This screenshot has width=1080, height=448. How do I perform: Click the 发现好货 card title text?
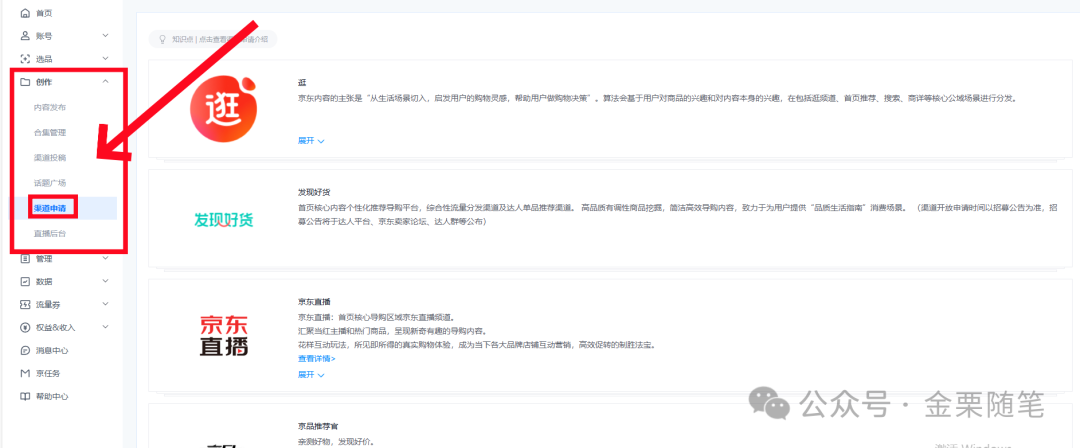(314, 192)
